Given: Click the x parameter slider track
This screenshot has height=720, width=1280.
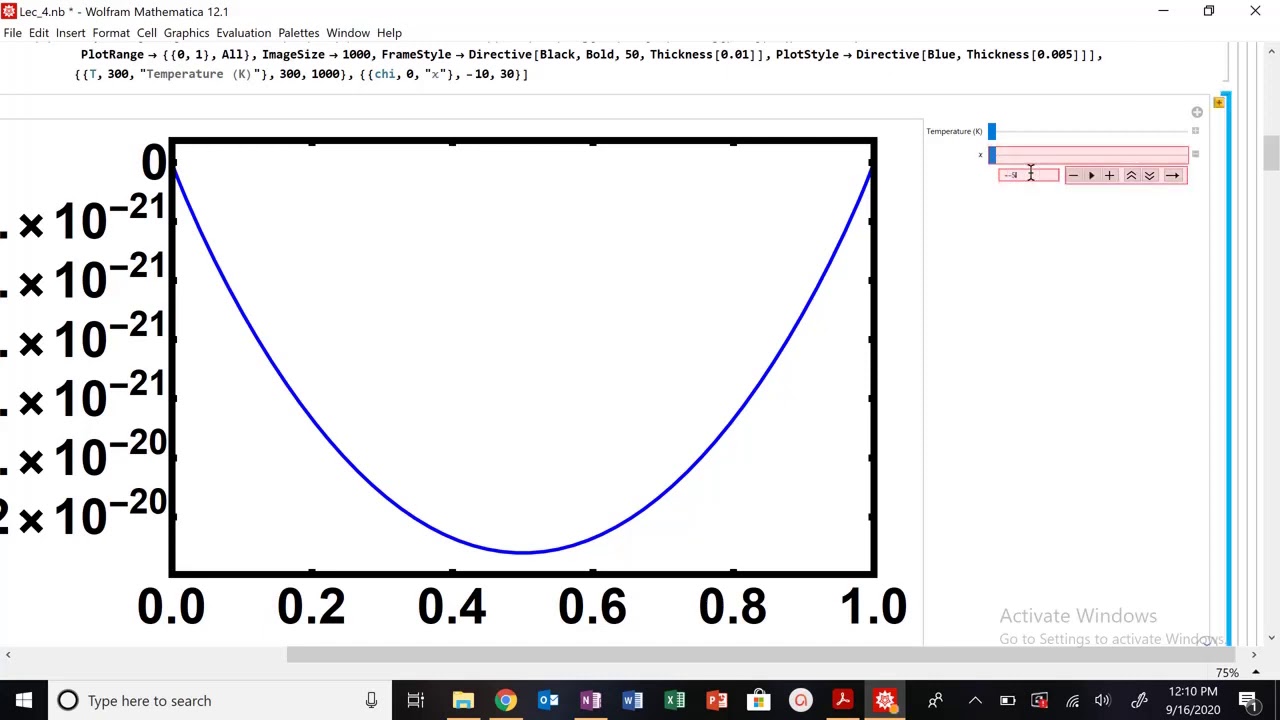Looking at the screenshot, I should point(1089,154).
